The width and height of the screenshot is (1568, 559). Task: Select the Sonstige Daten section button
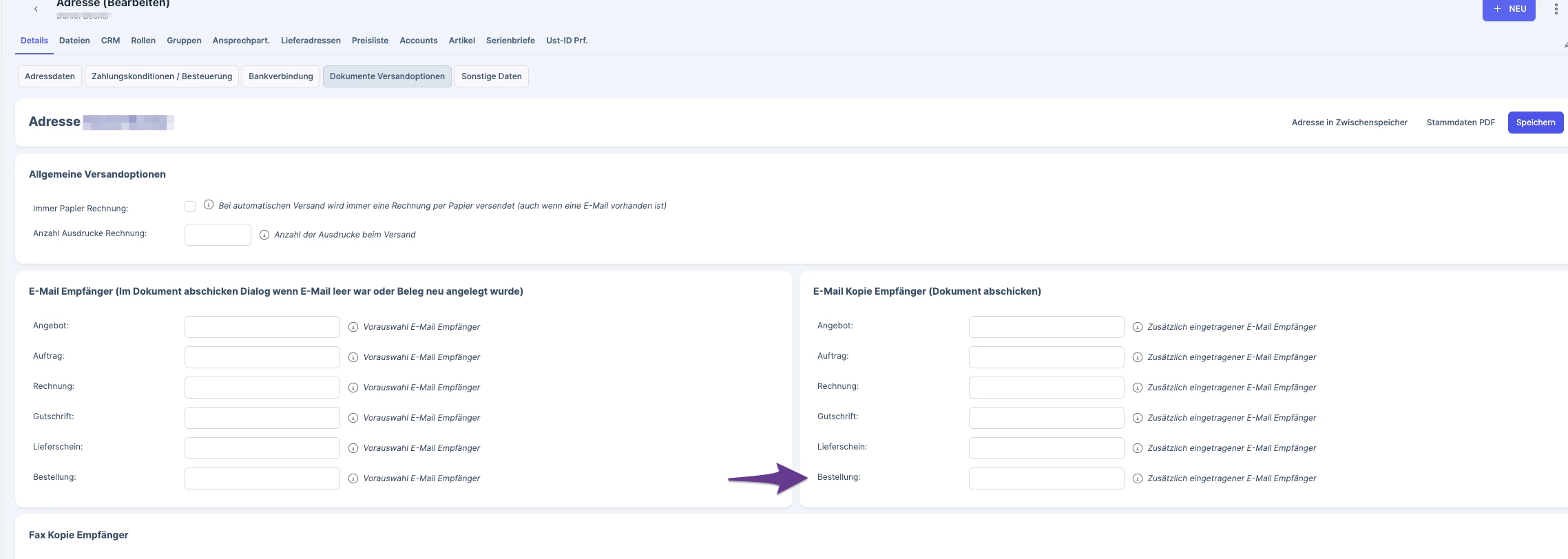(x=492, y=76)
